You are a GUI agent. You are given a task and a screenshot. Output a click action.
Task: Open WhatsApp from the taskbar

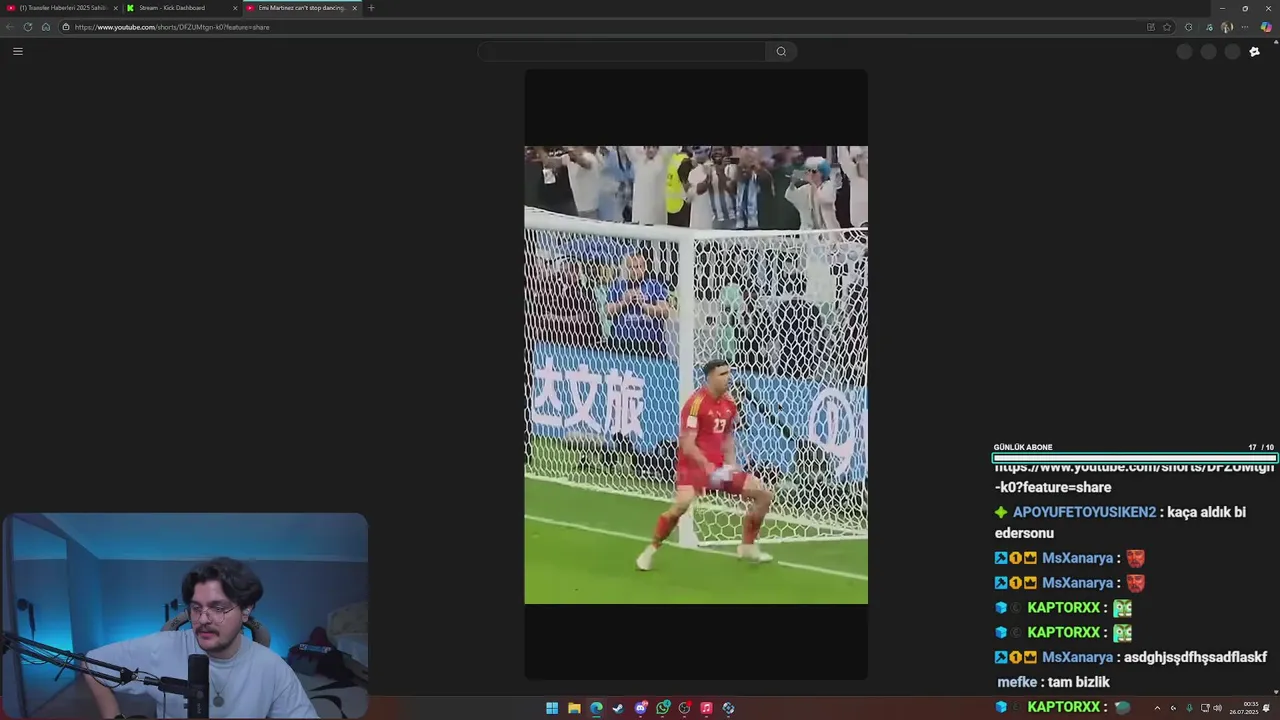coord(663,708)
